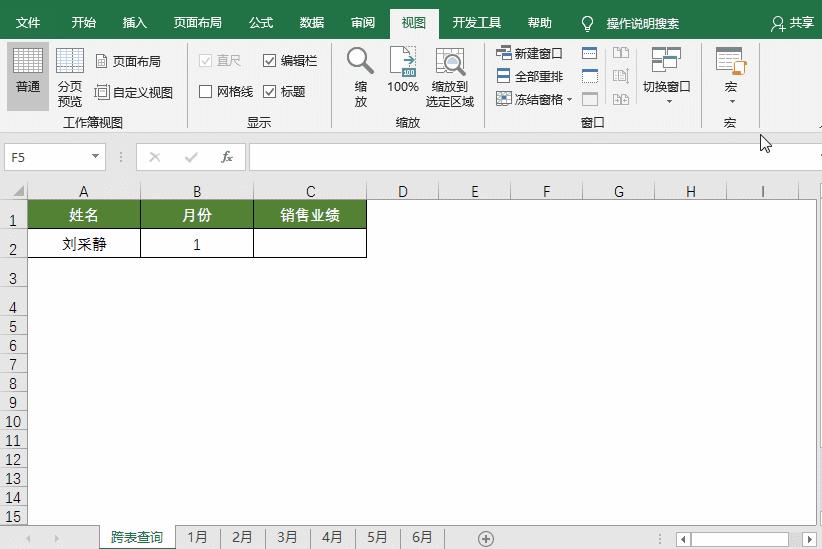
Task: Expand the 切换窗口 switch windows dropdown
Action: (669, 102)
